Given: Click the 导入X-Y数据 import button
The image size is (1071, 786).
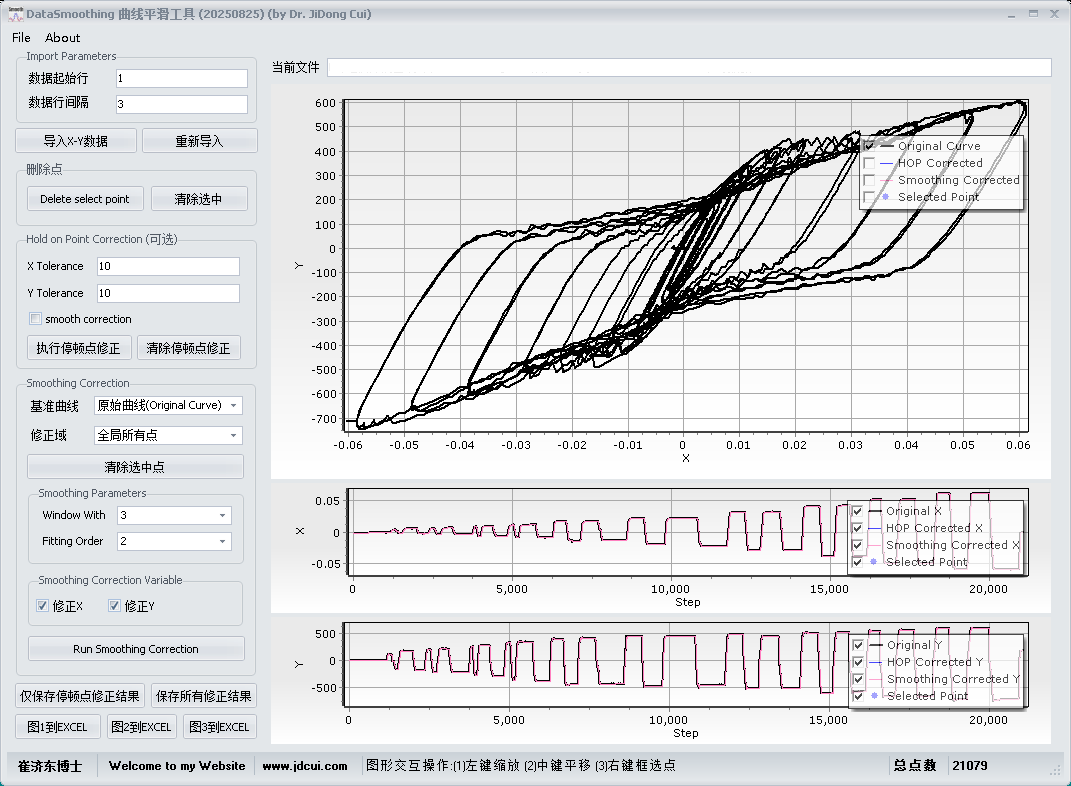Looking at the screenshot, I should tap(76, 141).
